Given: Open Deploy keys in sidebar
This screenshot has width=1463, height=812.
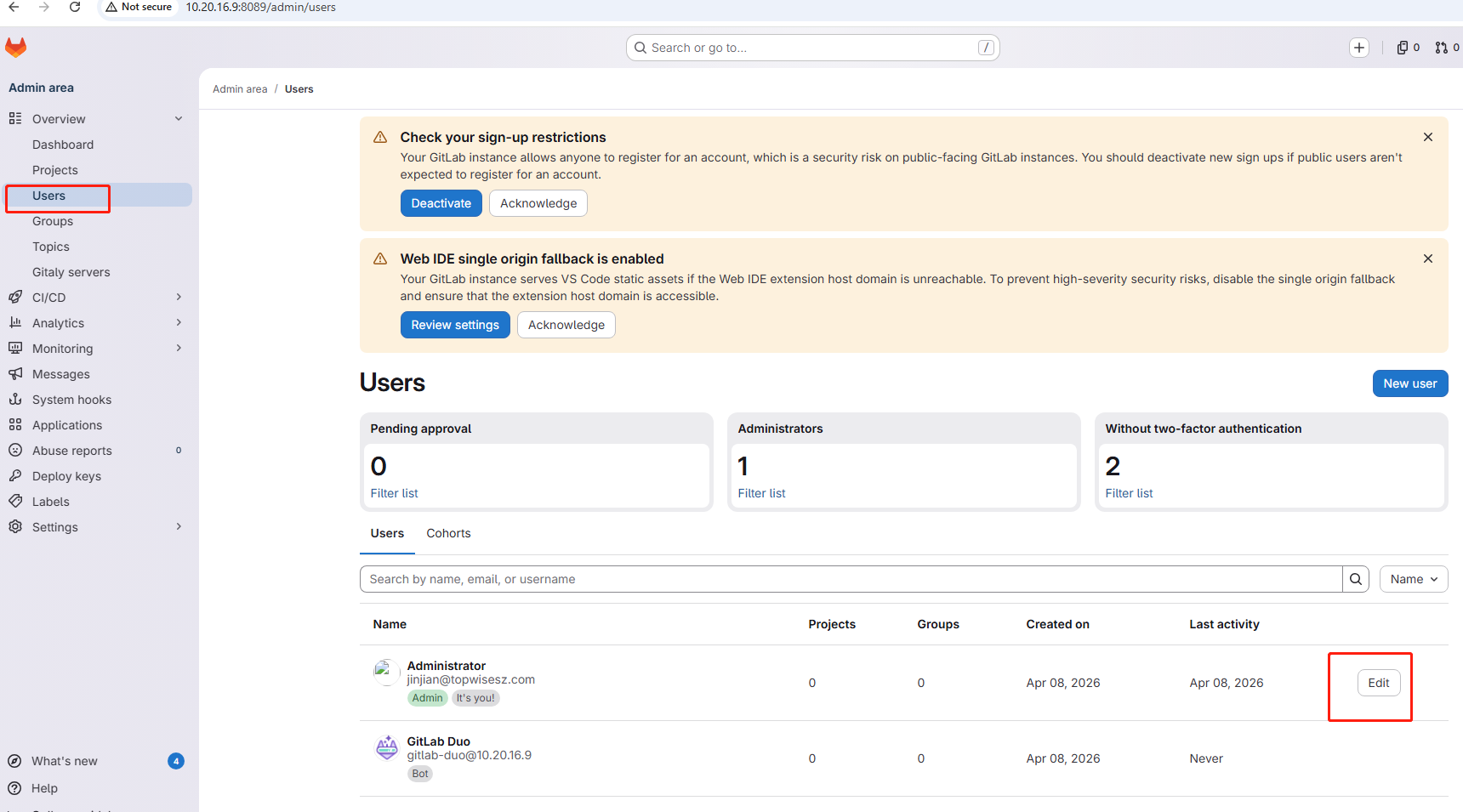Looking at the screenshot, I should pyautogui.click(x=98, y=476).
